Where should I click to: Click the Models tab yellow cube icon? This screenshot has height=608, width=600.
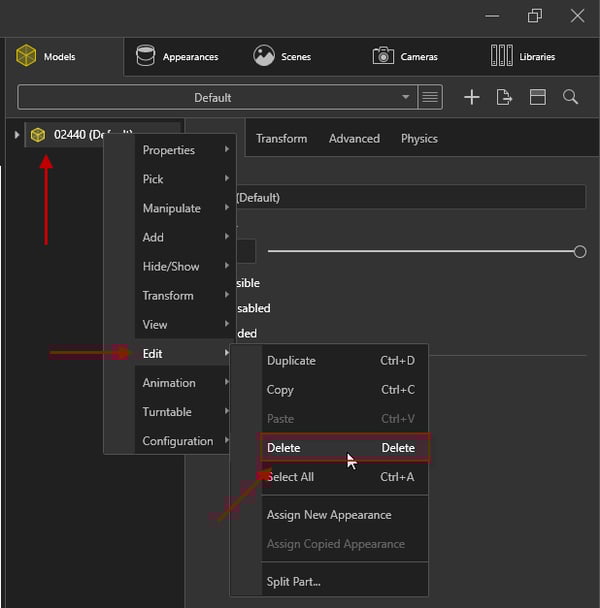coord(26,55)
